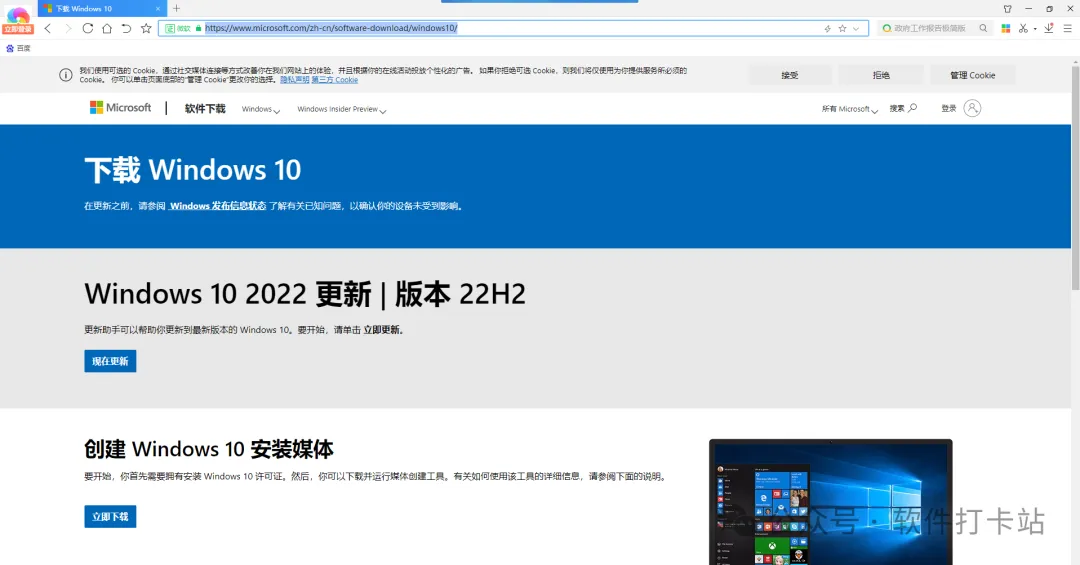Viewport: 1080px width, 565px height.
Task: Open the browser hamburger menu
Action: 1068,28
